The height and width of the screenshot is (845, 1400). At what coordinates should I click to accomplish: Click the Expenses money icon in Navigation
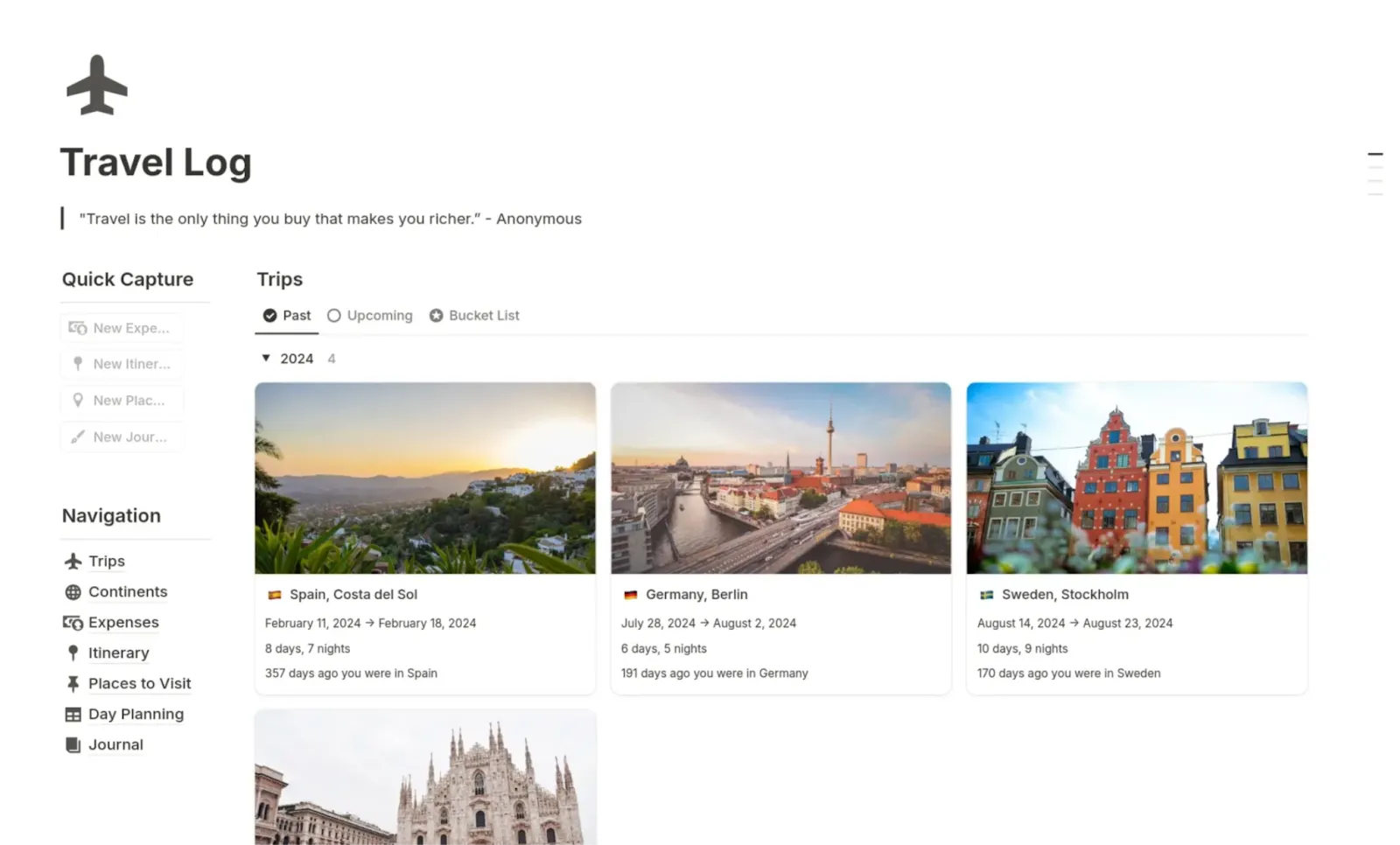(73, 623)
